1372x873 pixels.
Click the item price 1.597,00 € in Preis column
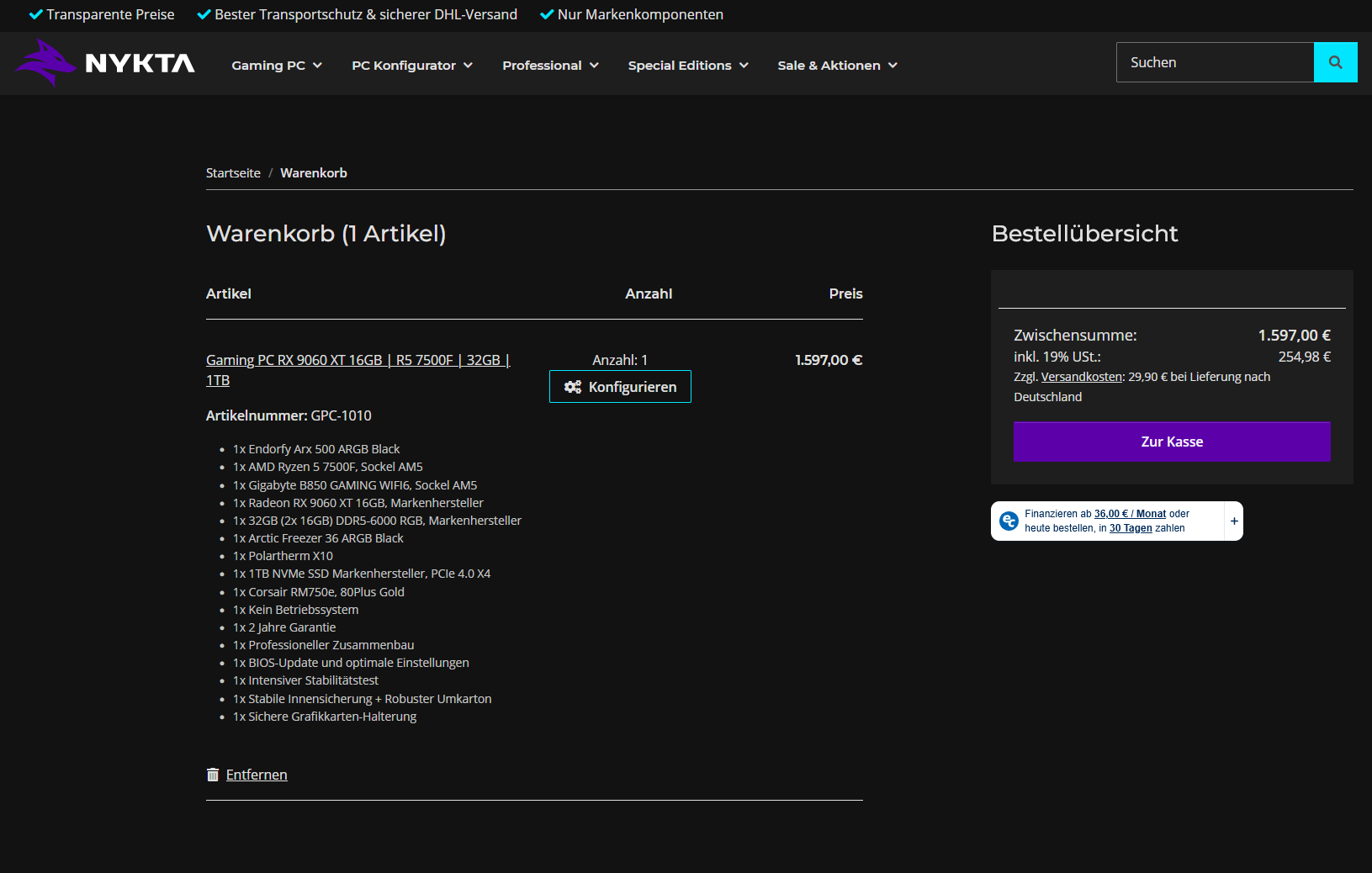pyautogui.click(x=829, y=360)
